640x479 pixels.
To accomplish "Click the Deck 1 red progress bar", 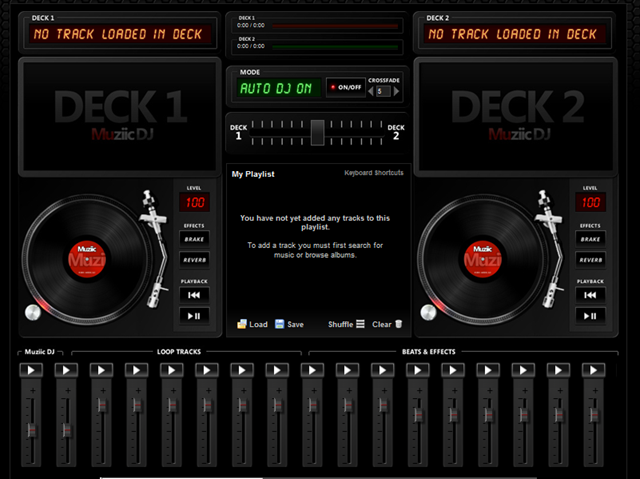I will point(335,26).
